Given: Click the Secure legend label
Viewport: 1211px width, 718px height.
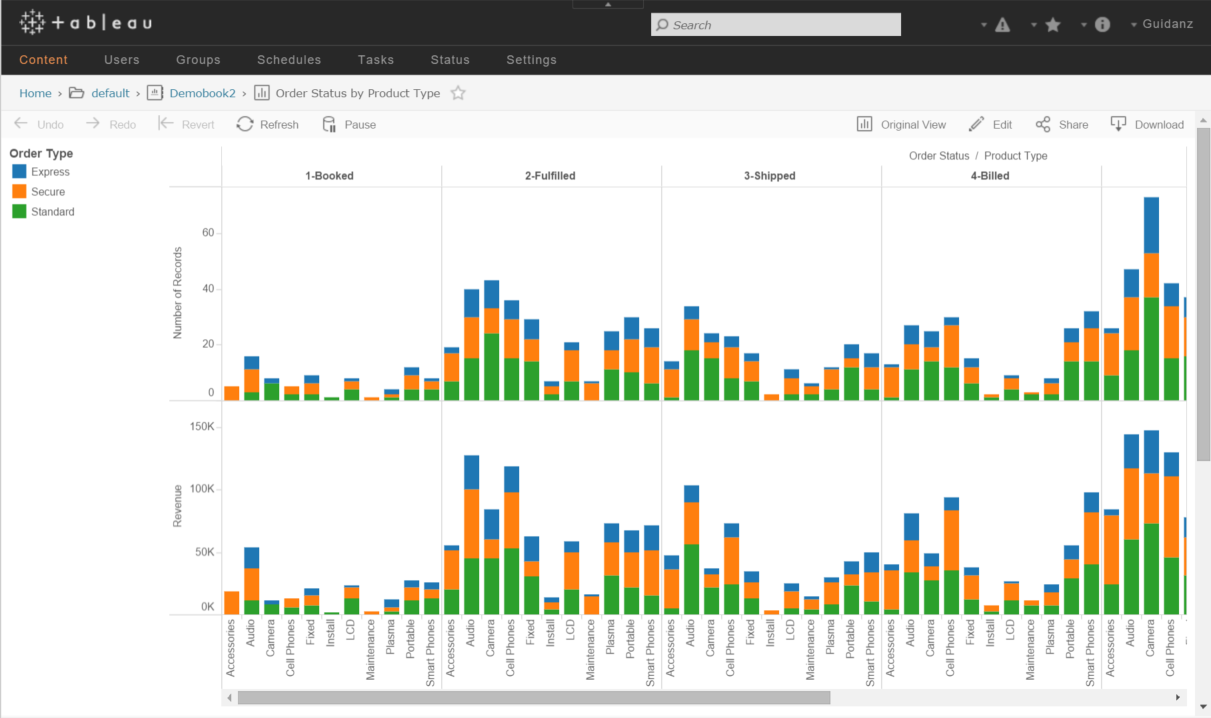Looking at the screenshot, I should (48, 192).
